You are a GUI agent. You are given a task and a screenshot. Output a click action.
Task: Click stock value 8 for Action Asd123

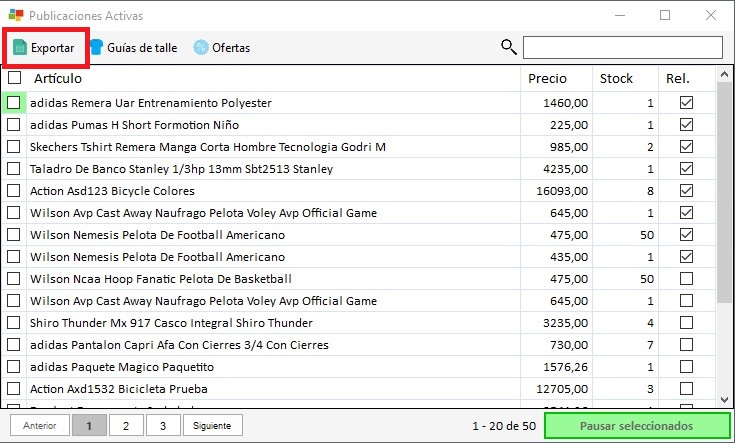tap(650, 191)
